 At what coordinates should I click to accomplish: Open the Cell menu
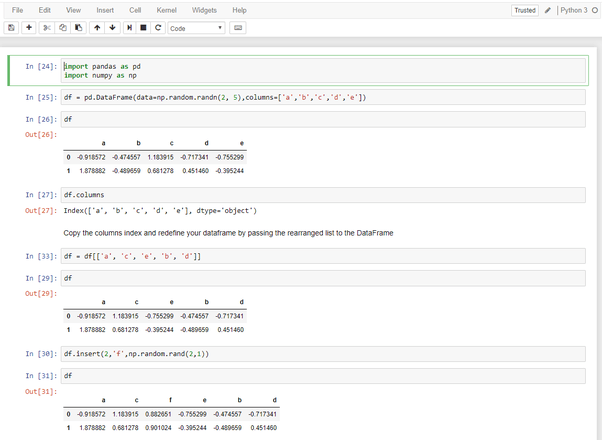pos(135,10)
